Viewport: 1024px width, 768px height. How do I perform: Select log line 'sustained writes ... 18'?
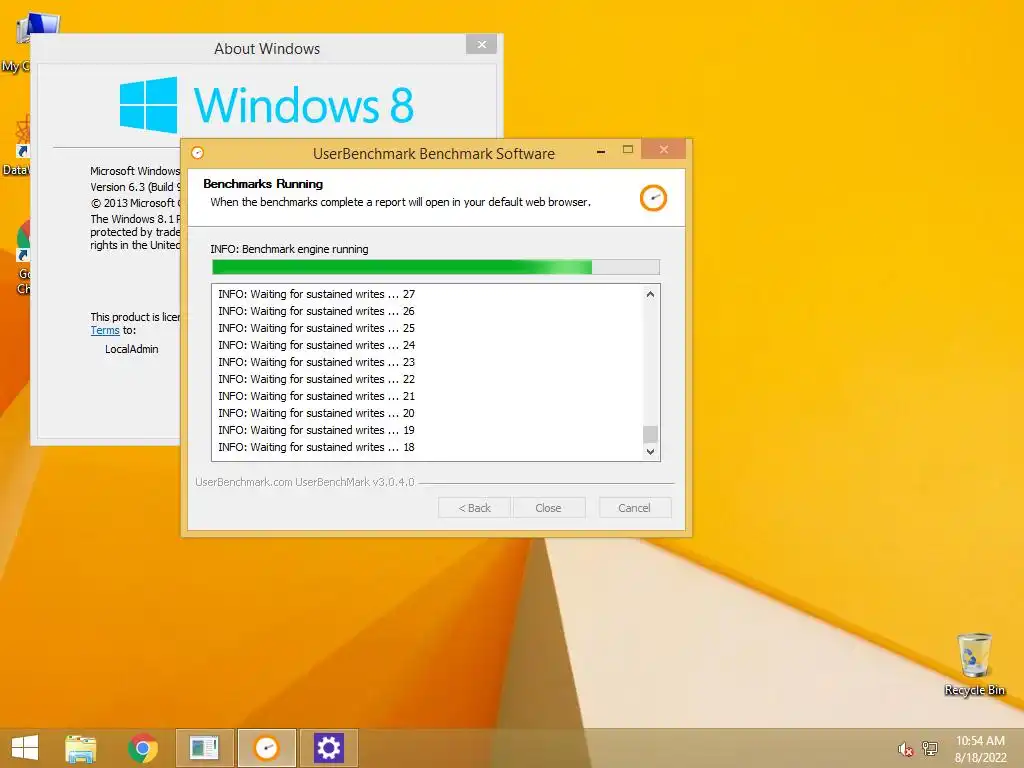tap(317, 447)
